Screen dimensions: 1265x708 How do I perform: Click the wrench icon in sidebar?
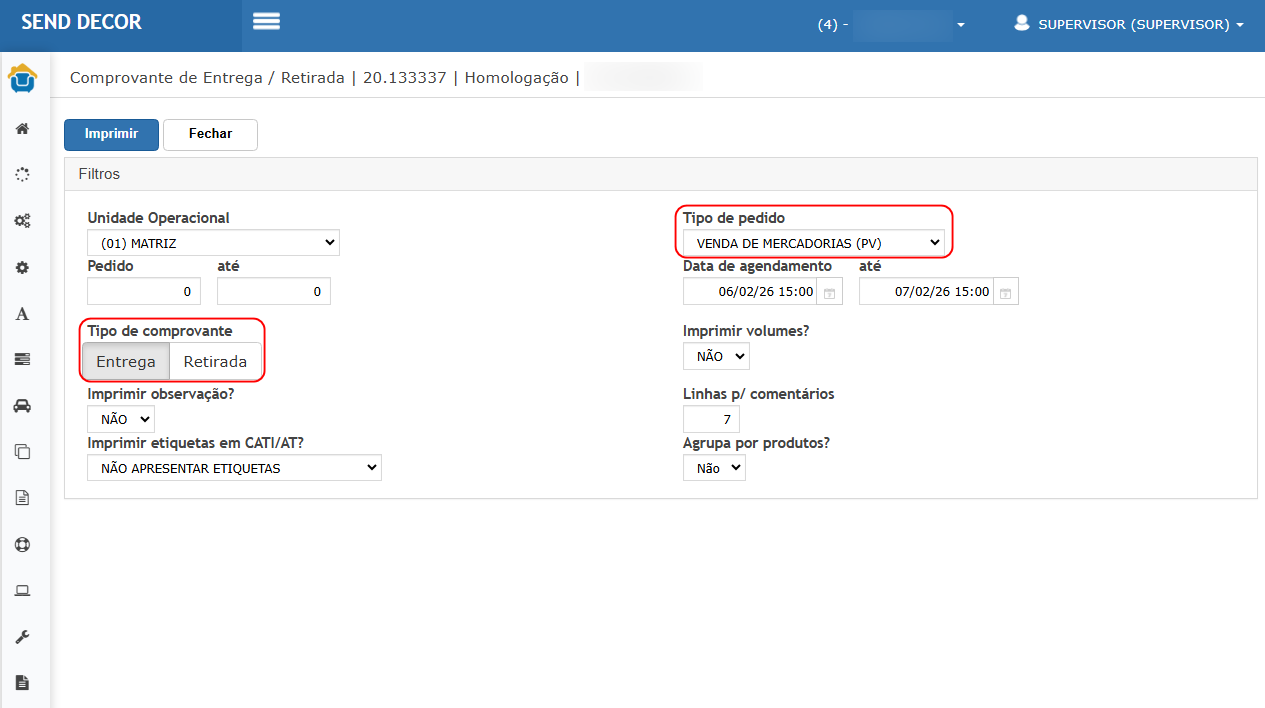click(x=22, y=637)
